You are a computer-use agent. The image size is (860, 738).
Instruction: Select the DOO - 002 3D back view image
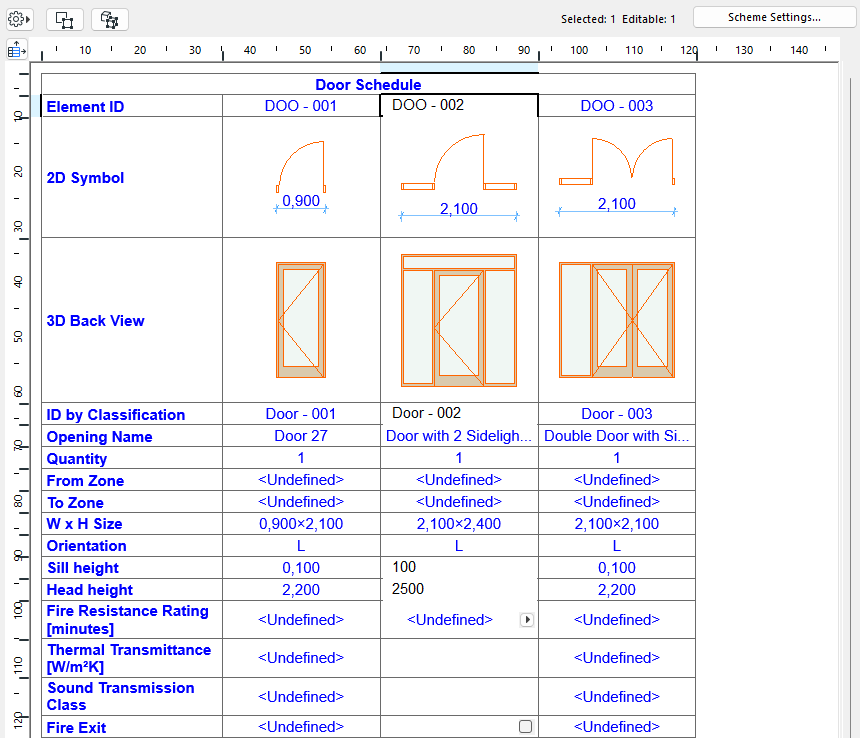(x=459, y=320)
